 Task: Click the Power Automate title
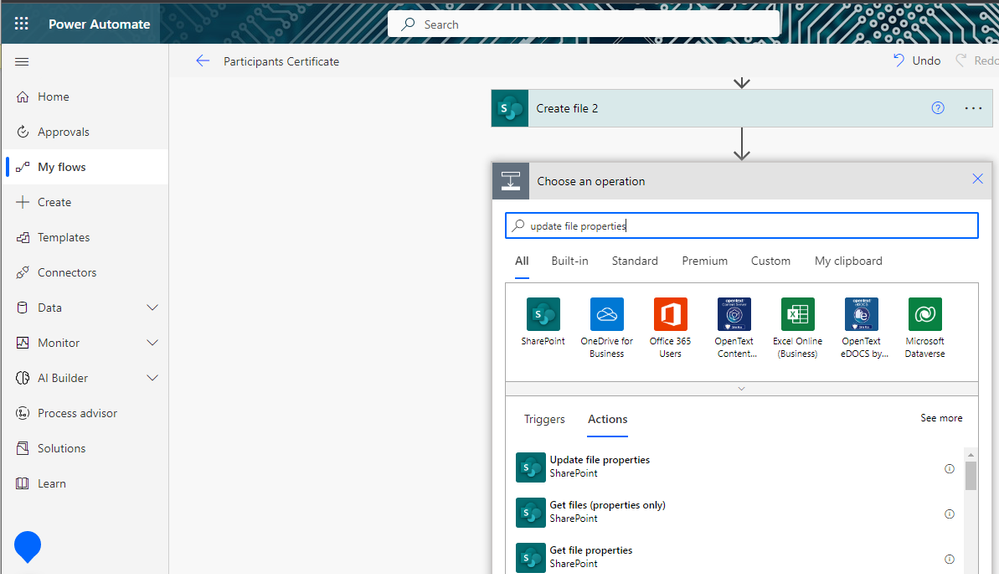[99, 24]
